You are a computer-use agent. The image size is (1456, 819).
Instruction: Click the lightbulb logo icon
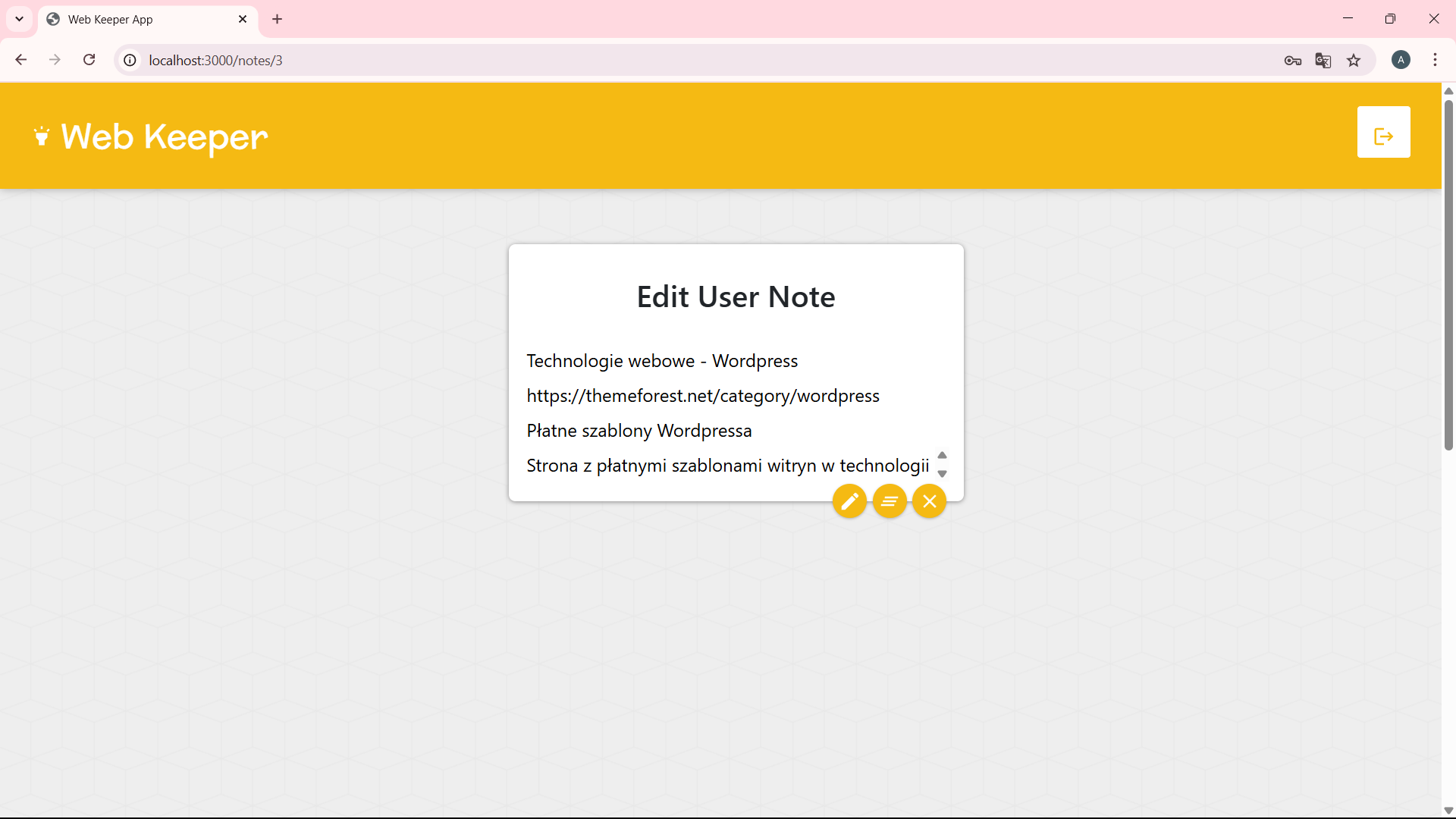(42, 136)
